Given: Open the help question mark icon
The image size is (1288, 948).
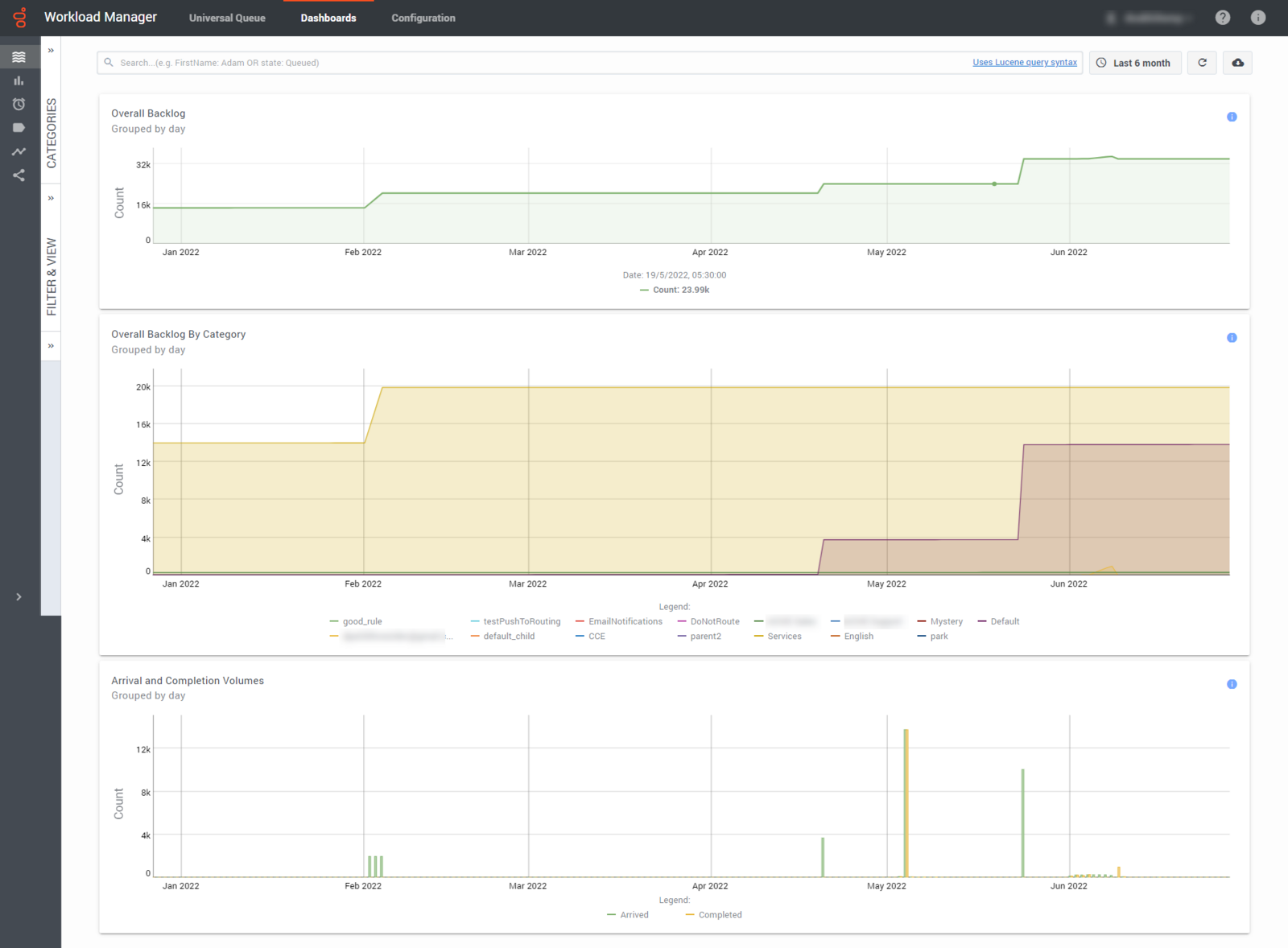Looking at the screenshot, I should coord(1223,18).
